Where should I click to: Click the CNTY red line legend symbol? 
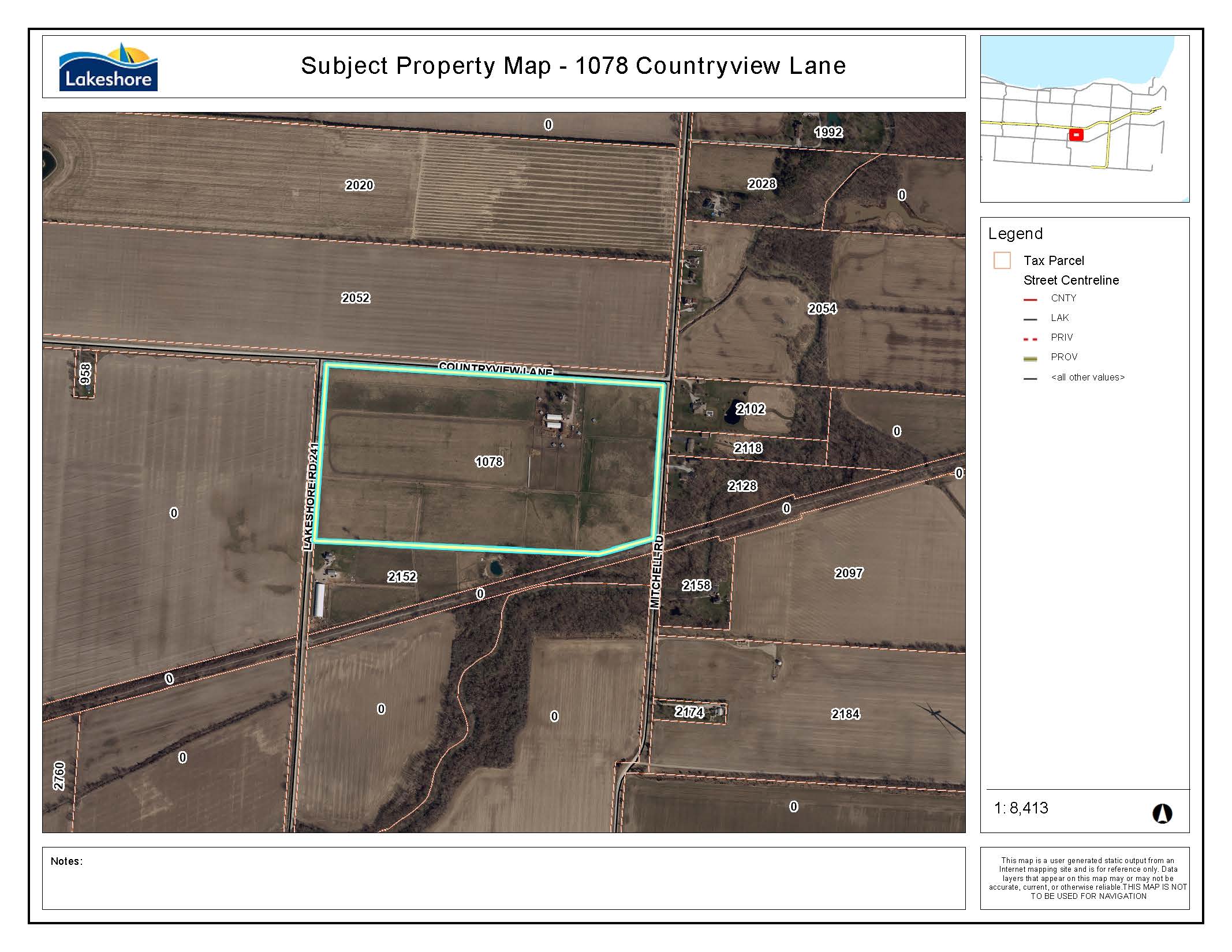(1030, 299)
